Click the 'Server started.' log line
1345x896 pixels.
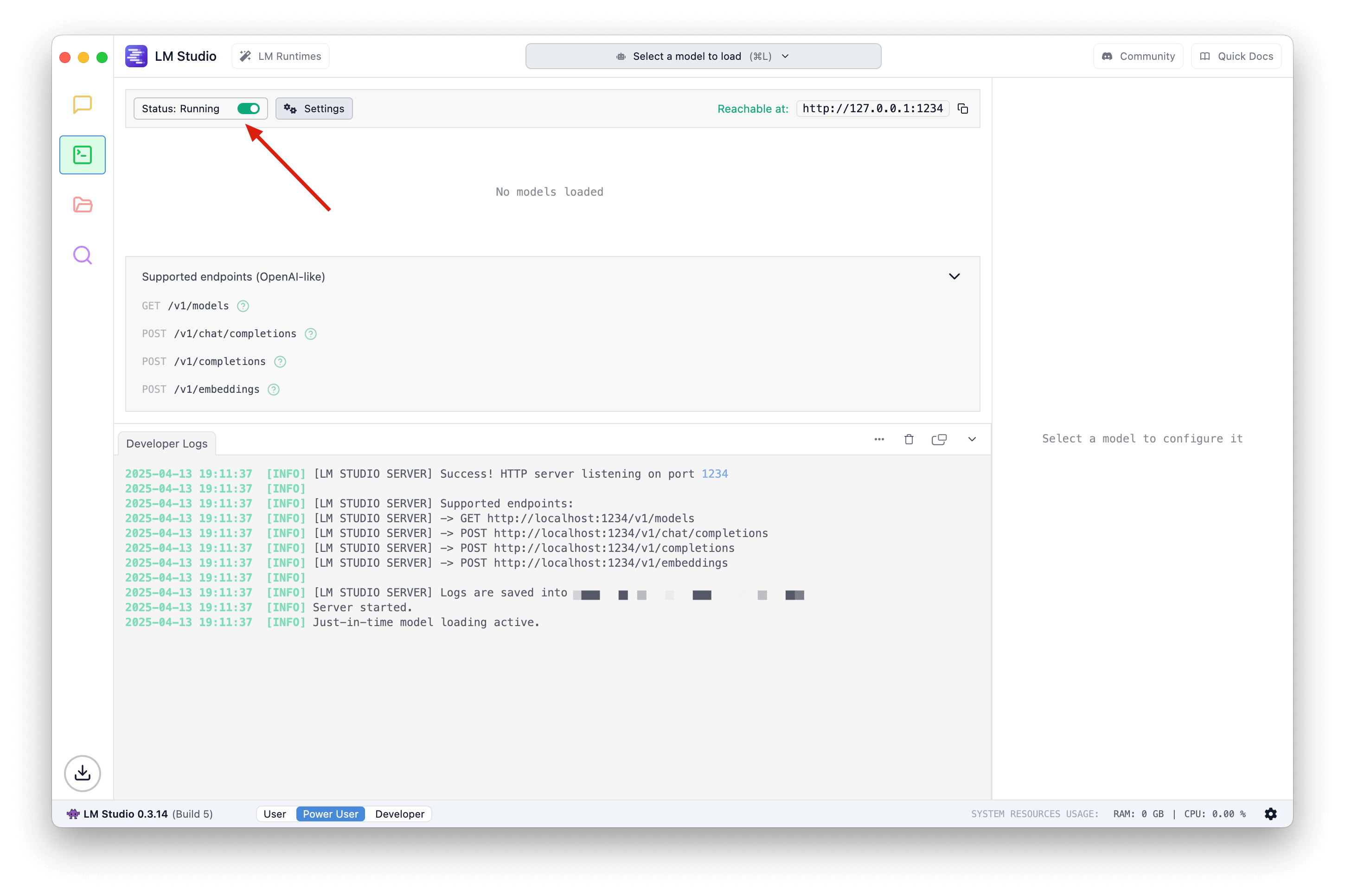pos(362,608)
